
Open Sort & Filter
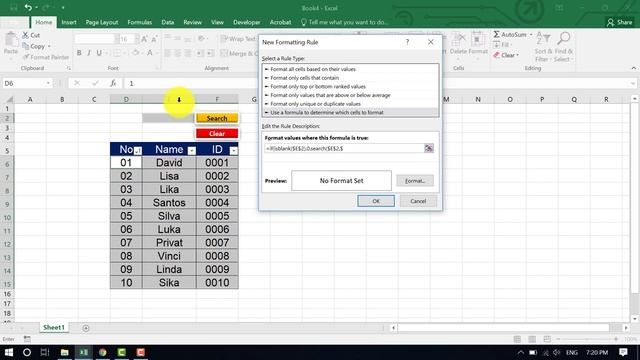click(x=542, y=47)
